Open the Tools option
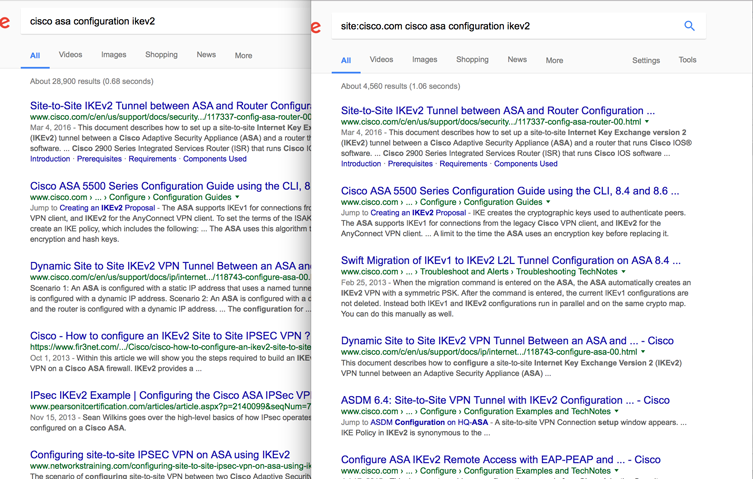Screen dimensions: 753x479 point(687,60)
